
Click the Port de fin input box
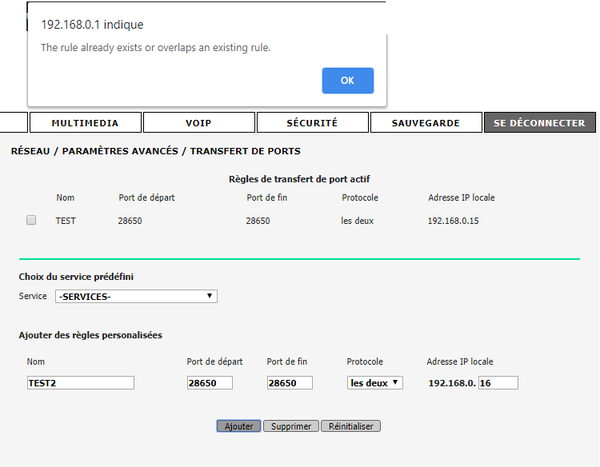tap(289, 383)
